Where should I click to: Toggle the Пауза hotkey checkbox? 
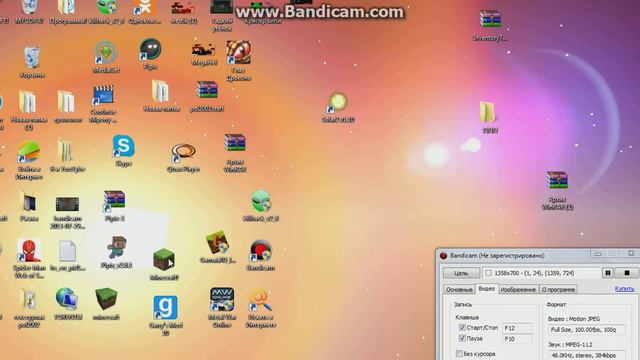pyautogui.click(x=462, y=338)
